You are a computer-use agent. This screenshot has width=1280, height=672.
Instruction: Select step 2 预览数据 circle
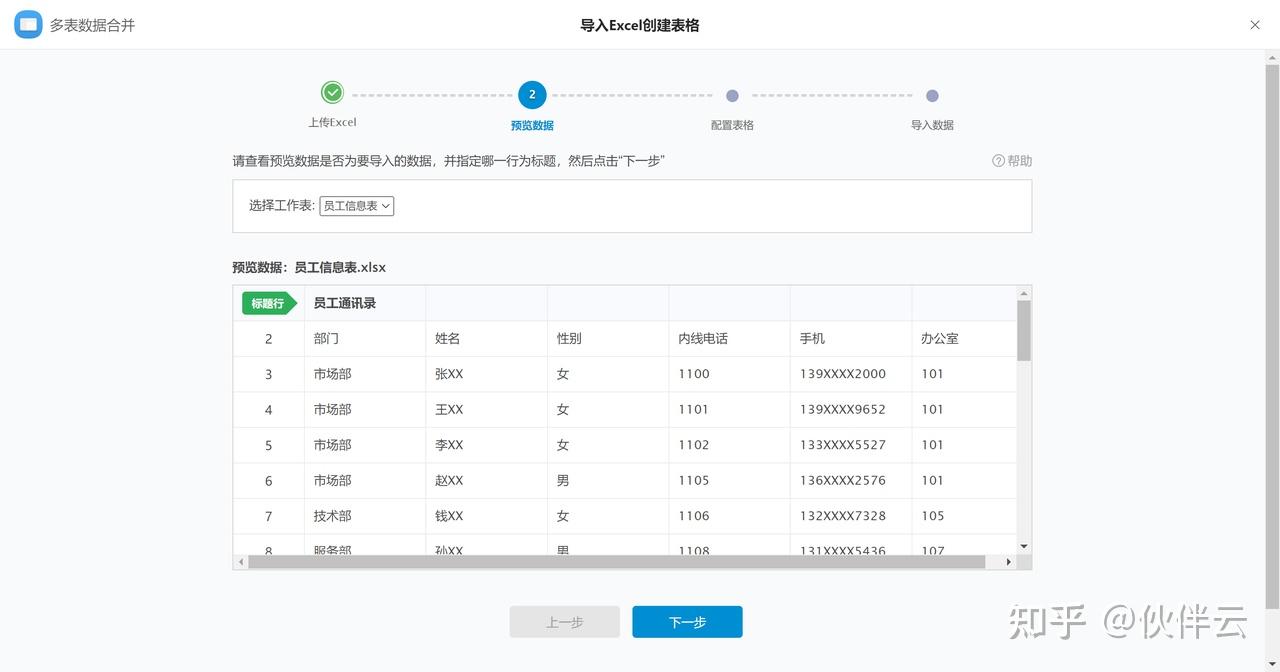[x=532, y=95]
